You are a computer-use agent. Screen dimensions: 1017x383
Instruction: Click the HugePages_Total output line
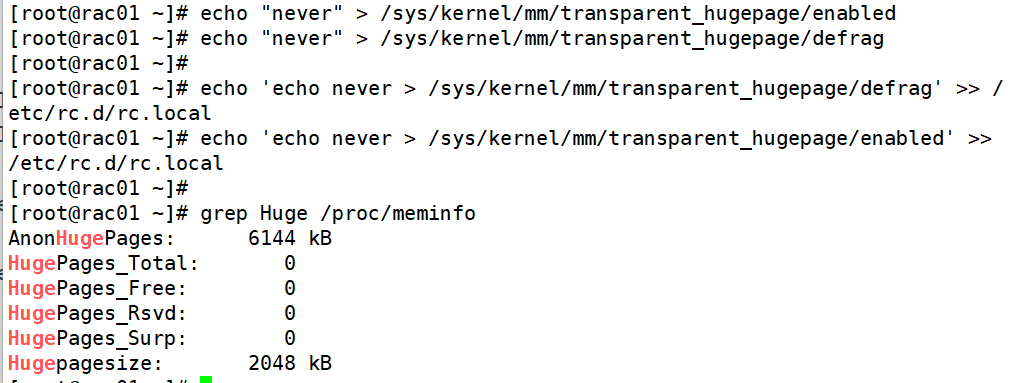(152, 263)
